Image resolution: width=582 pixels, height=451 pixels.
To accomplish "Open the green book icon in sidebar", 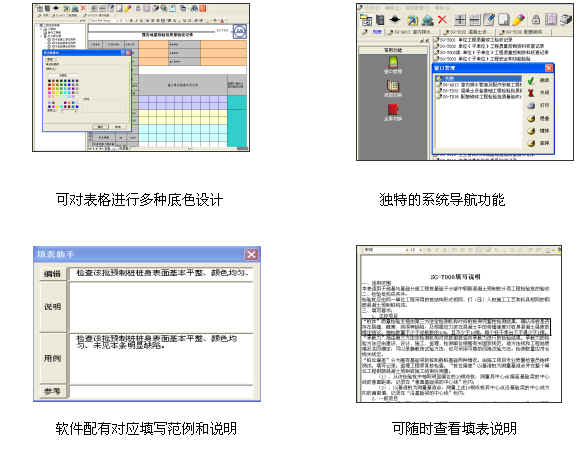I will point(393,62).
